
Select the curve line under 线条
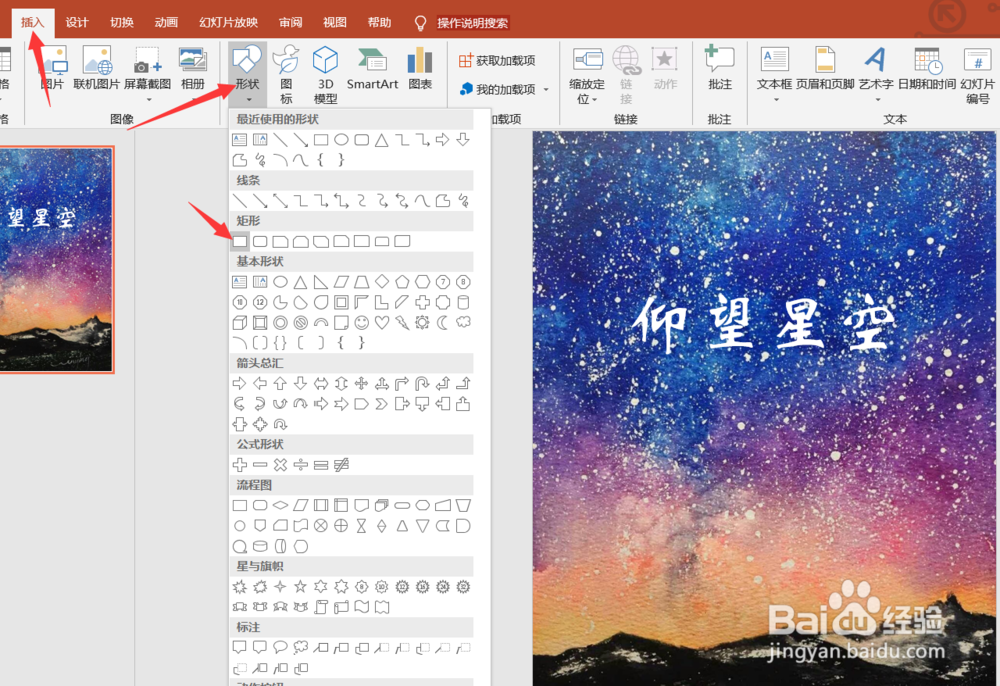coord(422,201)
